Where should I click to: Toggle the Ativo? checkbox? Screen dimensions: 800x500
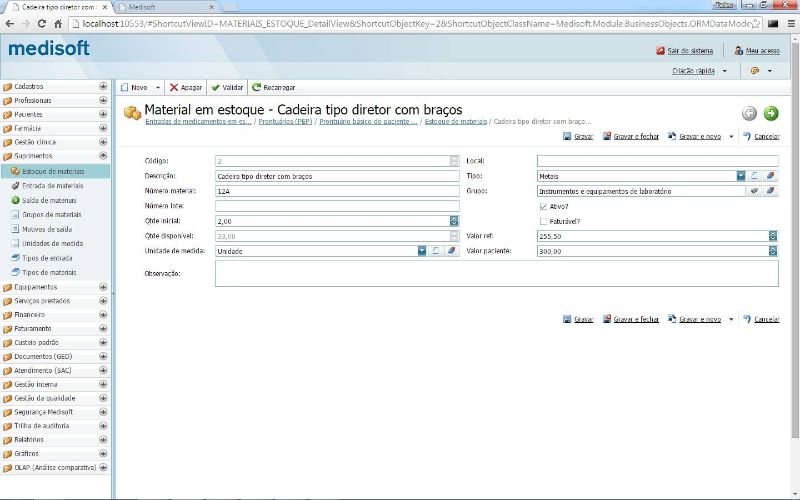pyautogui.click(x=543, y=207)
